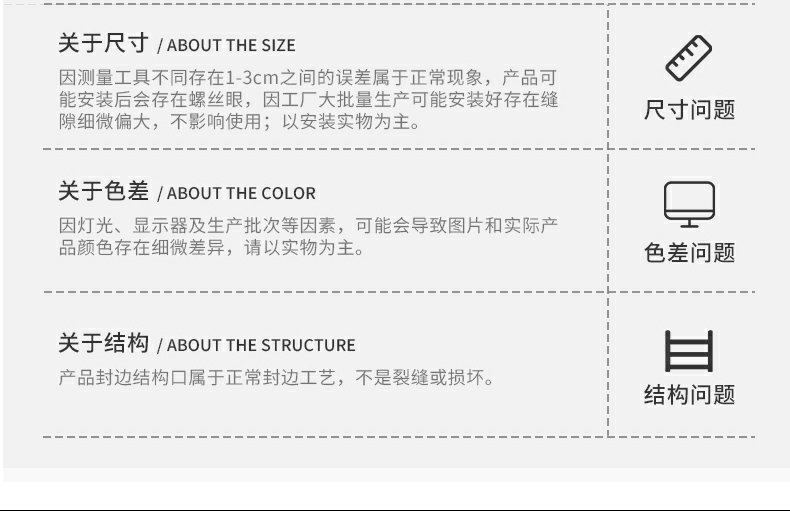Click the shelf structure icon
The image size is (790, 511).
pos(689,352)
